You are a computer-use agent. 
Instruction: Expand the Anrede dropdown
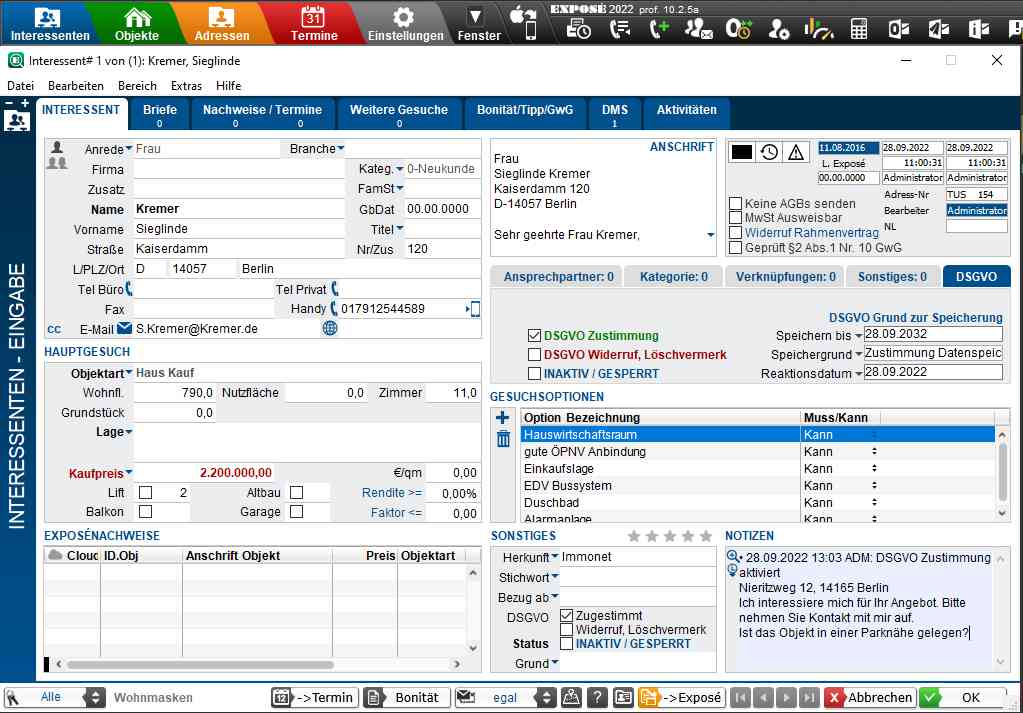[x=129, y=149]
